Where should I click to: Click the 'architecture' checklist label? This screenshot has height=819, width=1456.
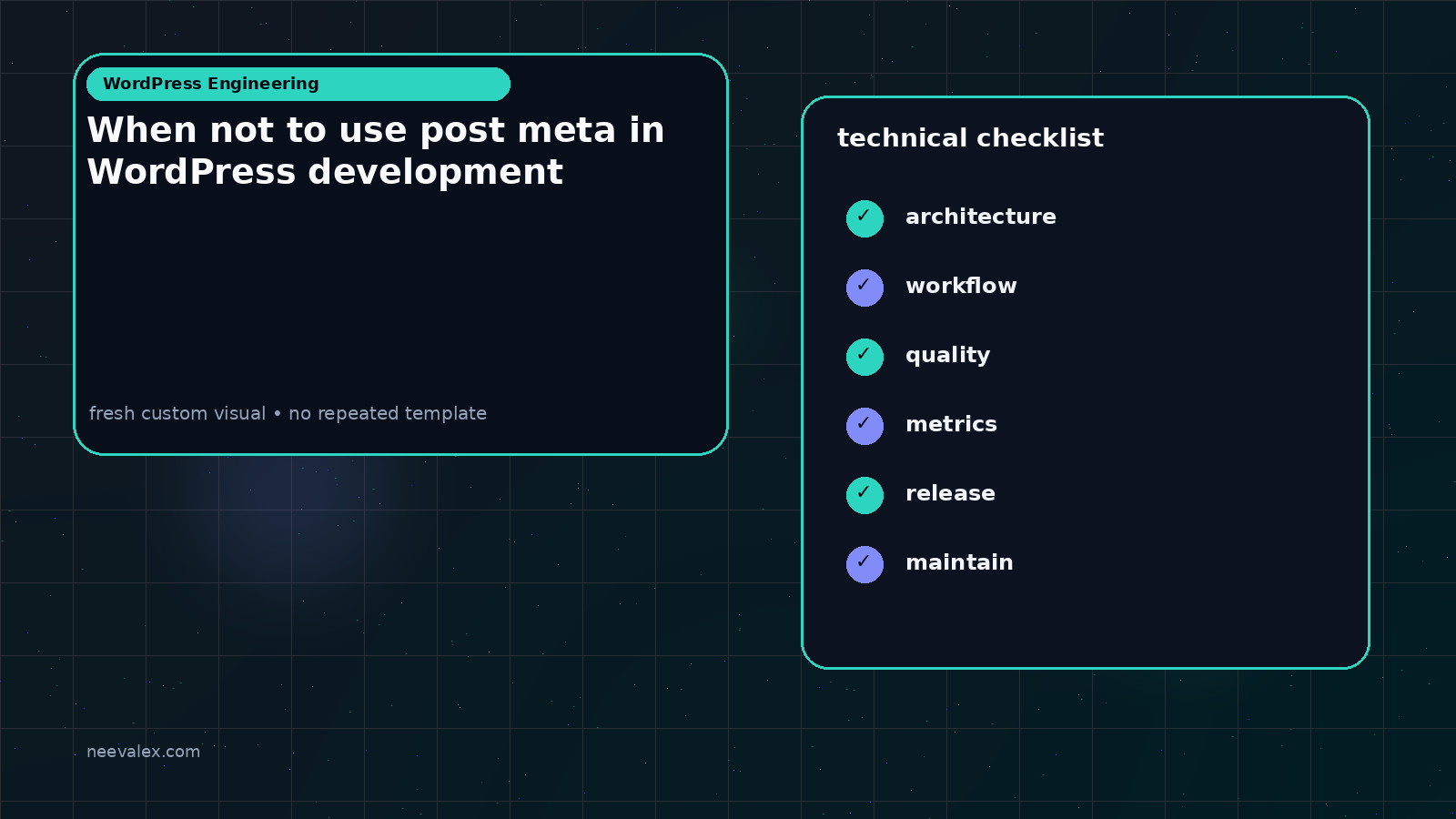pos(980,217)
